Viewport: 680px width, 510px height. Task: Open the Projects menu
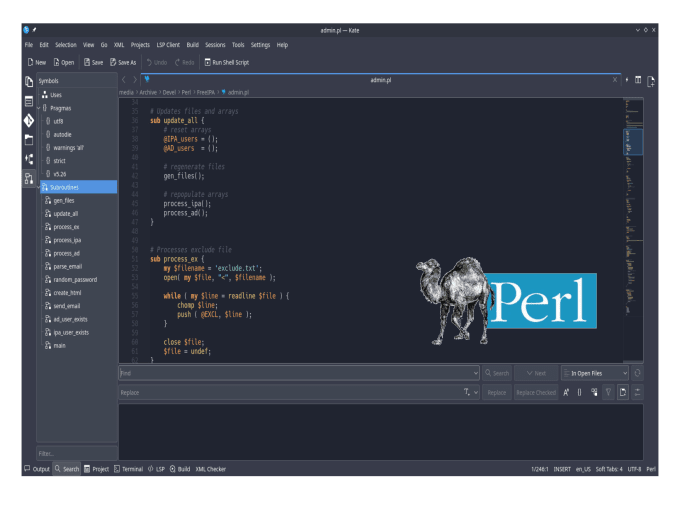point(140,45)
